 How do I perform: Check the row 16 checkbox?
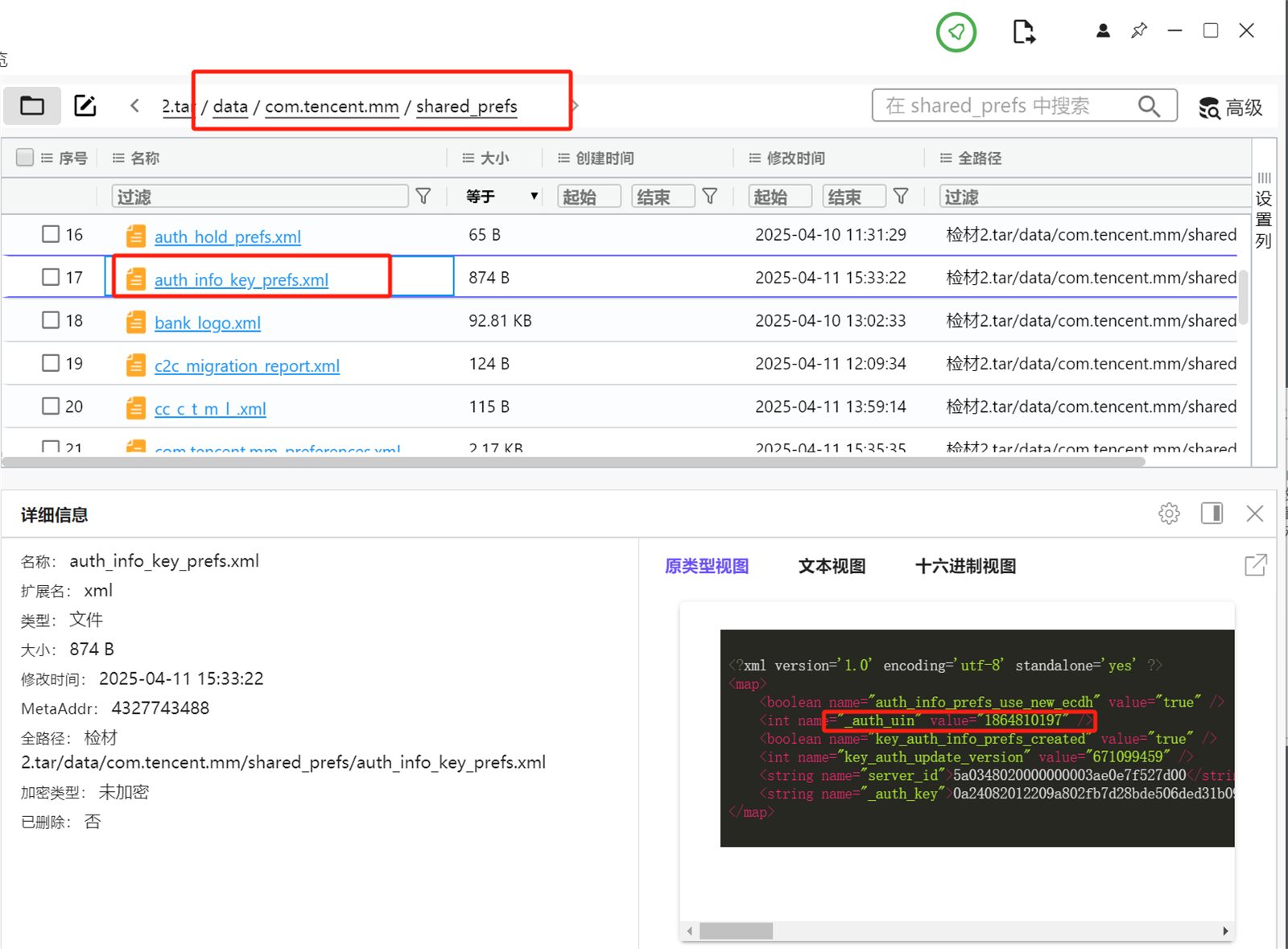point(51,233)
